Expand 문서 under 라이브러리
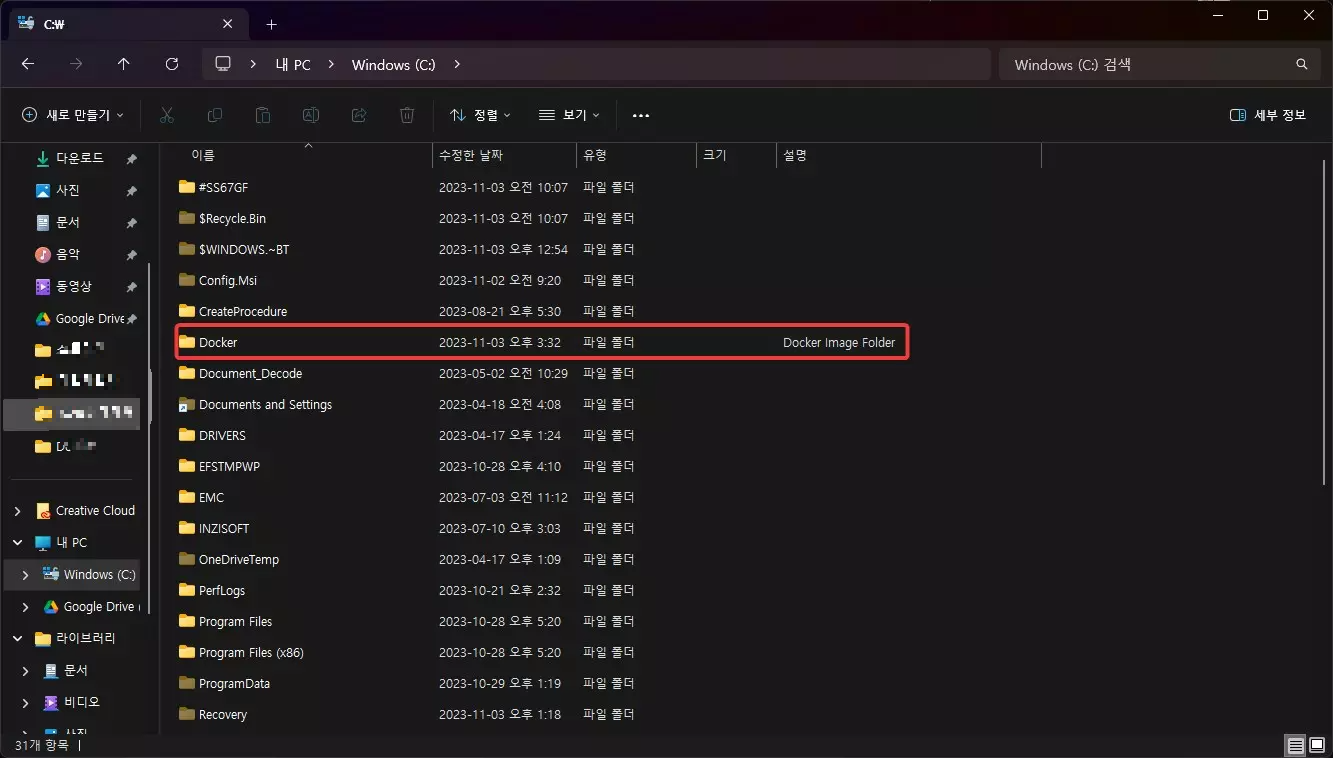The height and width of the screenshot is (758, 1333). [25, 671]
